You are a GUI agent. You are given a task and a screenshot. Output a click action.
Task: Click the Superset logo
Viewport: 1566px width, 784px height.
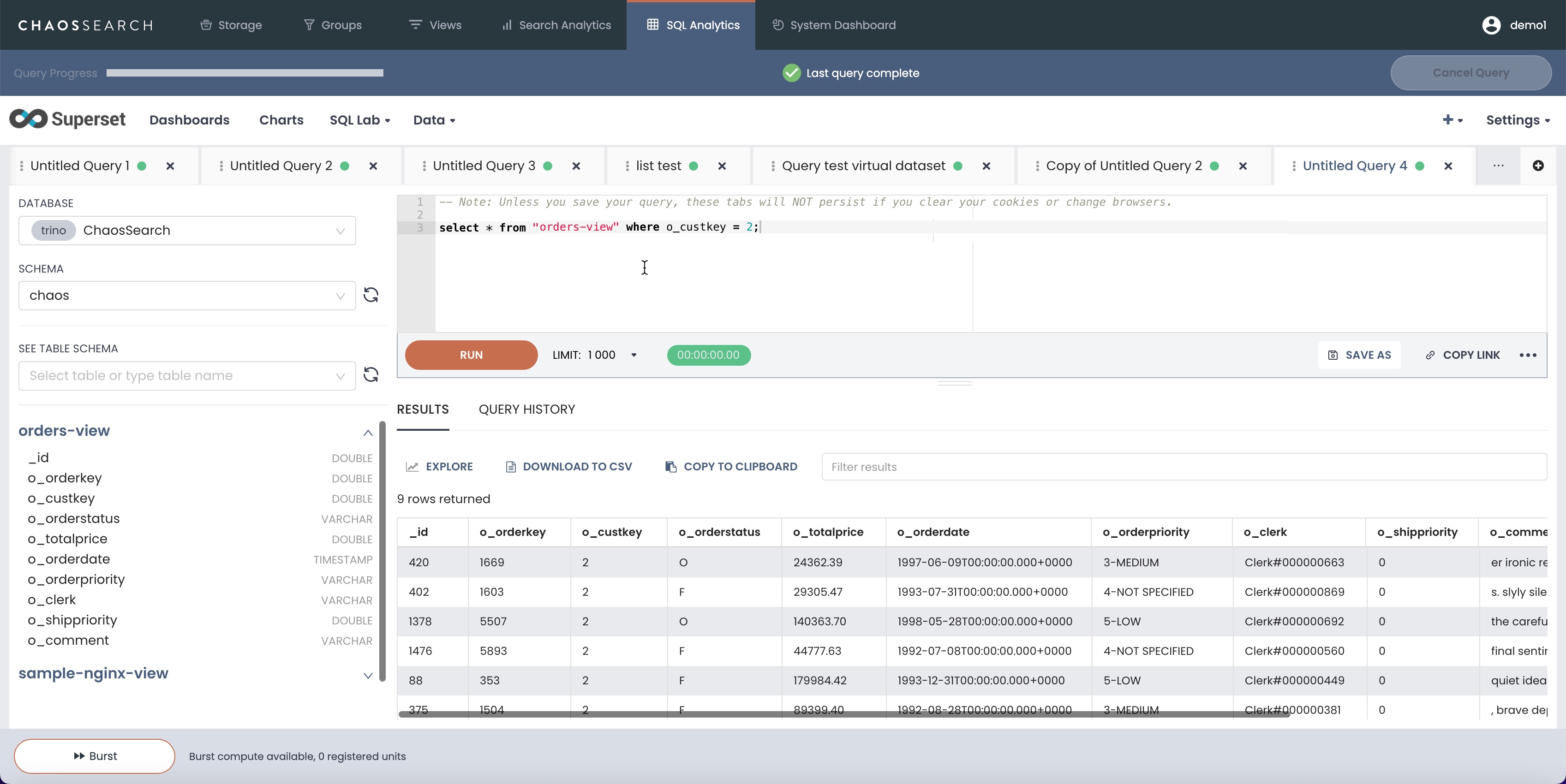click(x=67, y=120)
